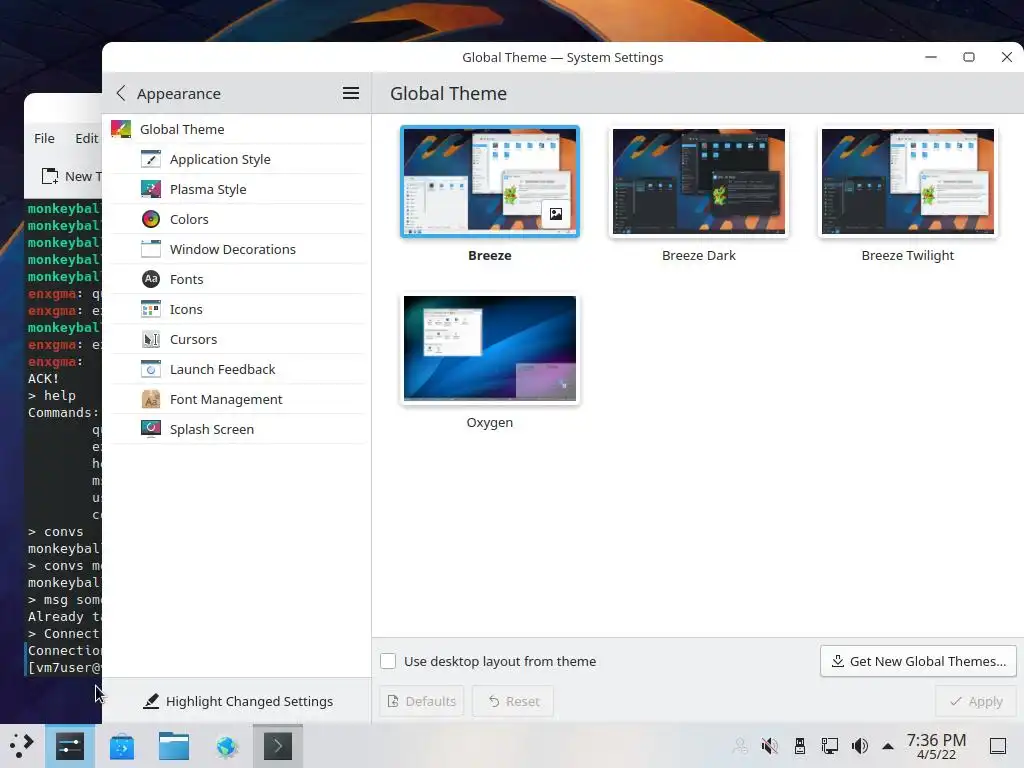1024x768 pixels.
Task: Click the Splash Screen icon
Action: (151, 430)
